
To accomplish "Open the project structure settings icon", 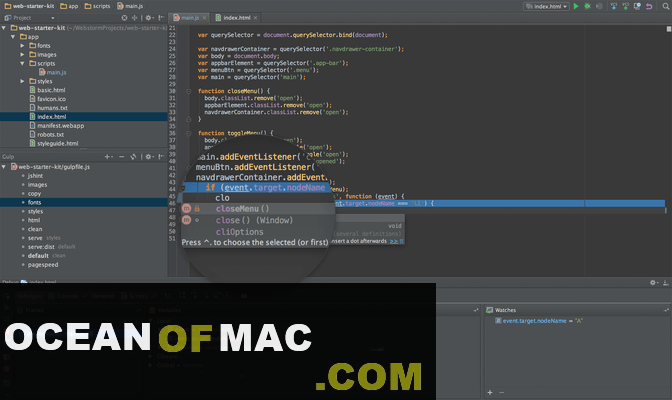I will [637, 6].
